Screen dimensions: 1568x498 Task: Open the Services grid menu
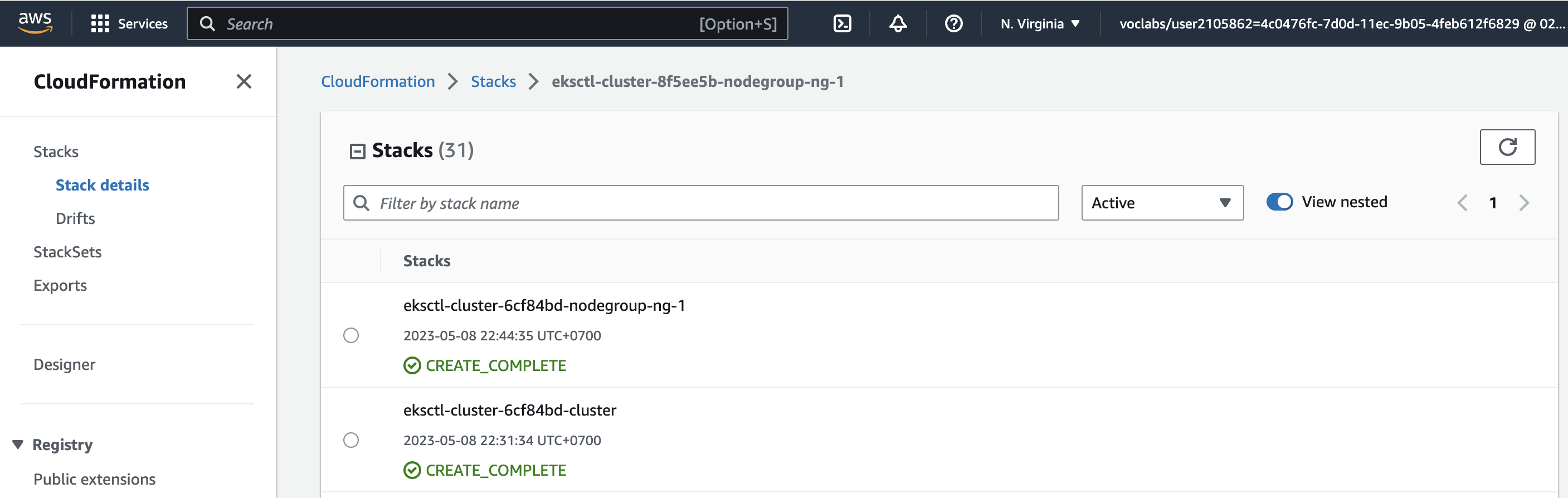coord(129,24)
